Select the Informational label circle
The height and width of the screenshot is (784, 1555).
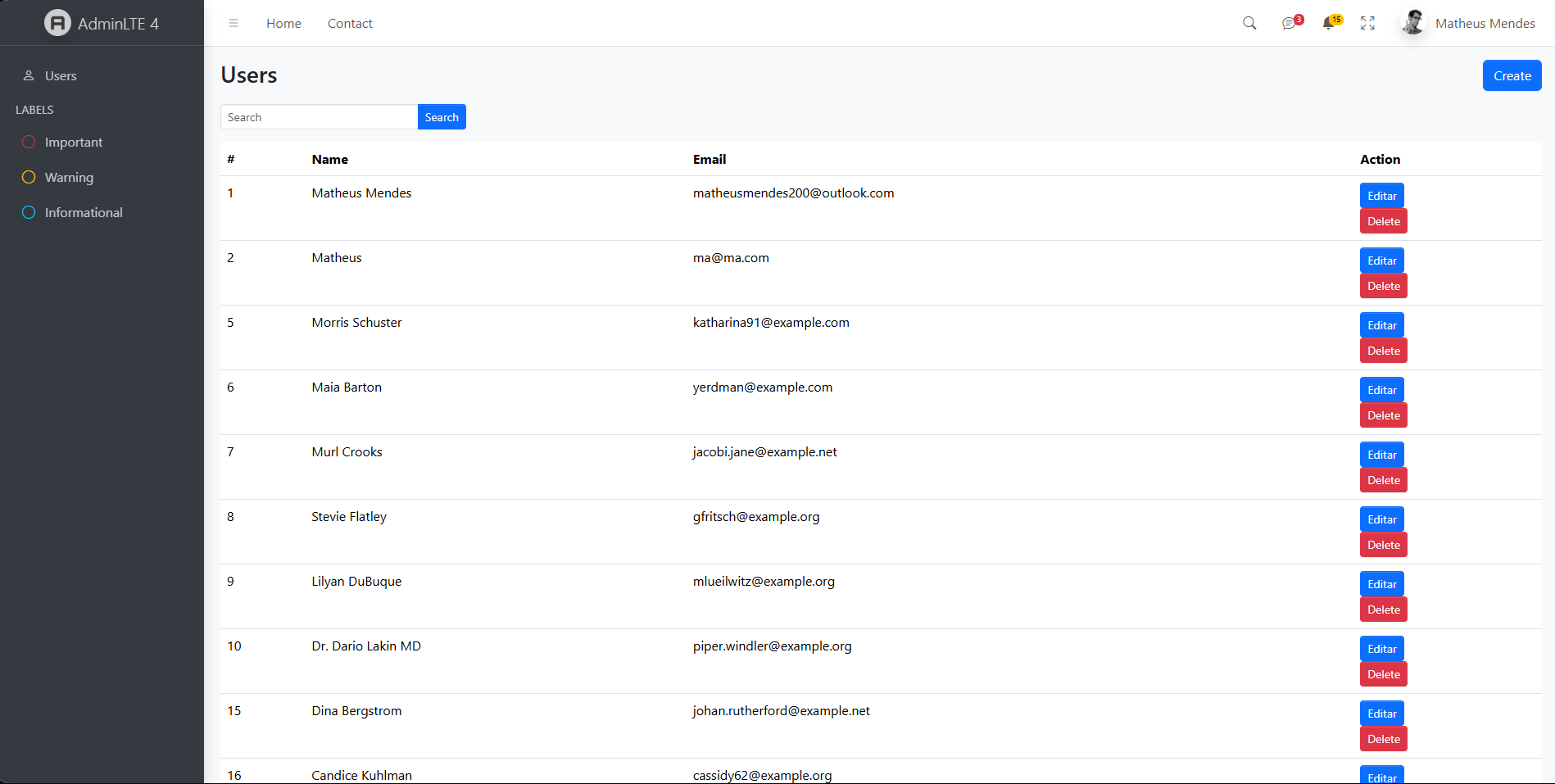tap(29, 212)
